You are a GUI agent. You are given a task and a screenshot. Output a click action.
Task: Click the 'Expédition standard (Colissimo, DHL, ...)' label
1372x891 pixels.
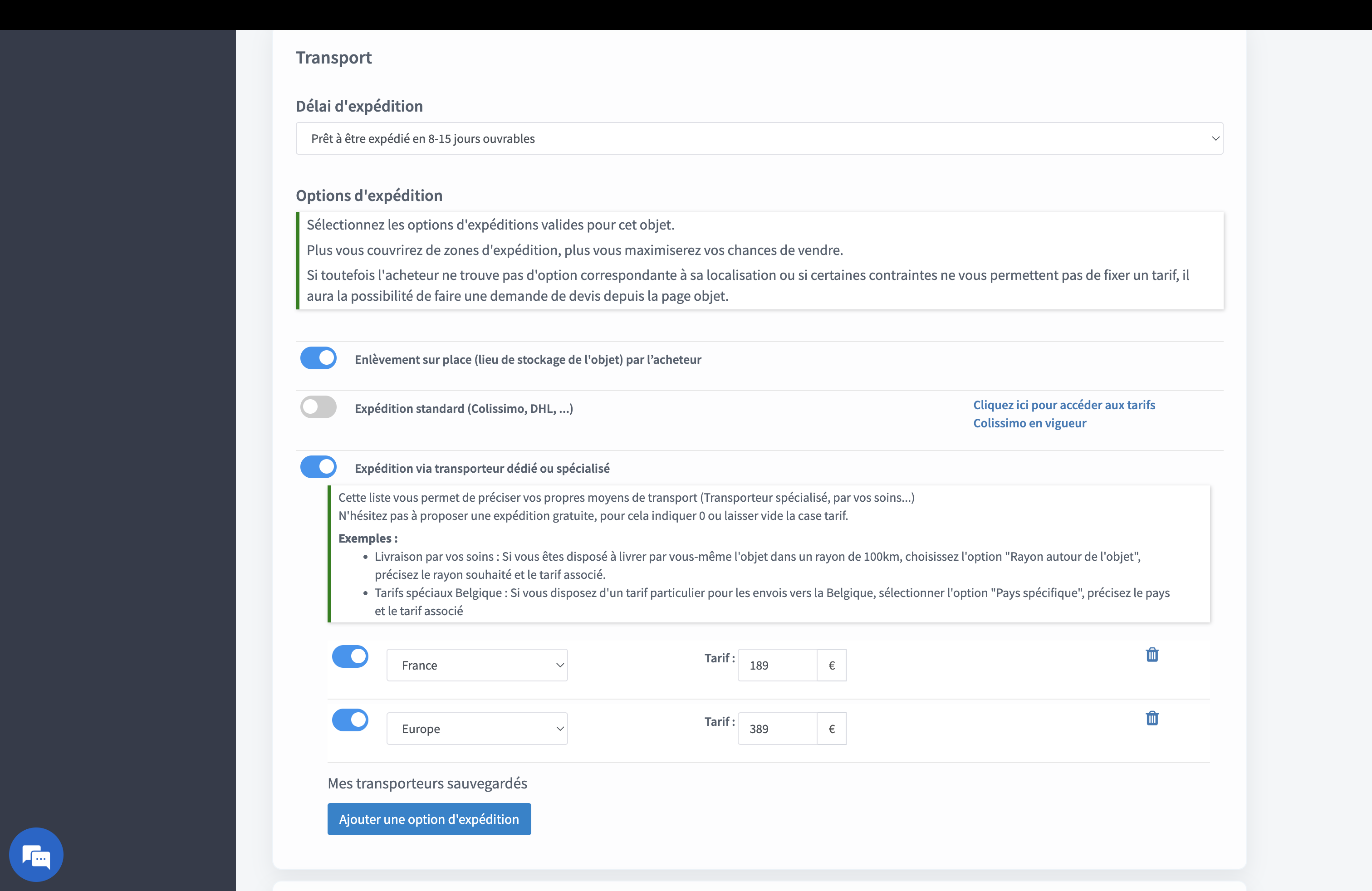[464, 409]
